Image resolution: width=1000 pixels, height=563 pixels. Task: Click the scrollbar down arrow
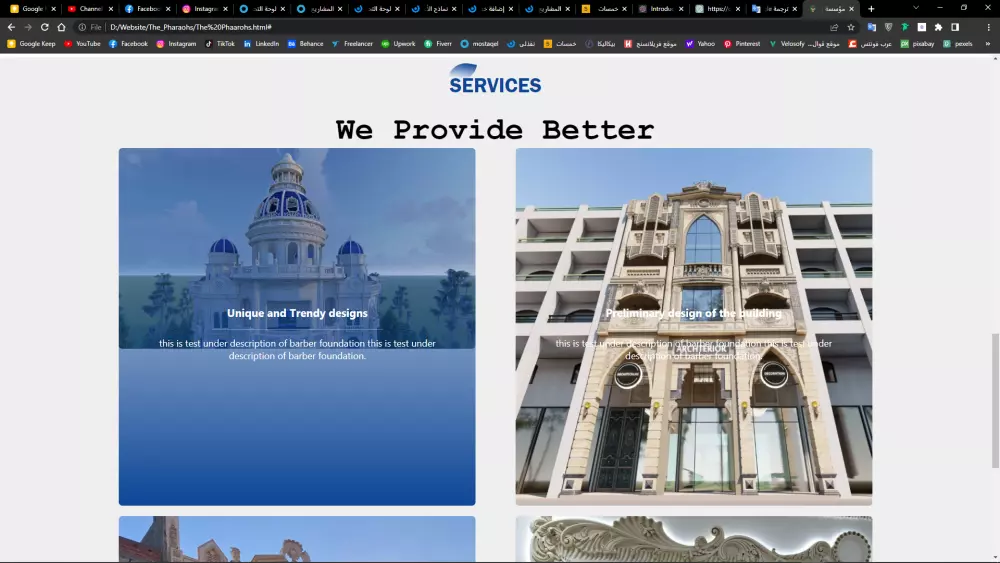tap(995, 558)
